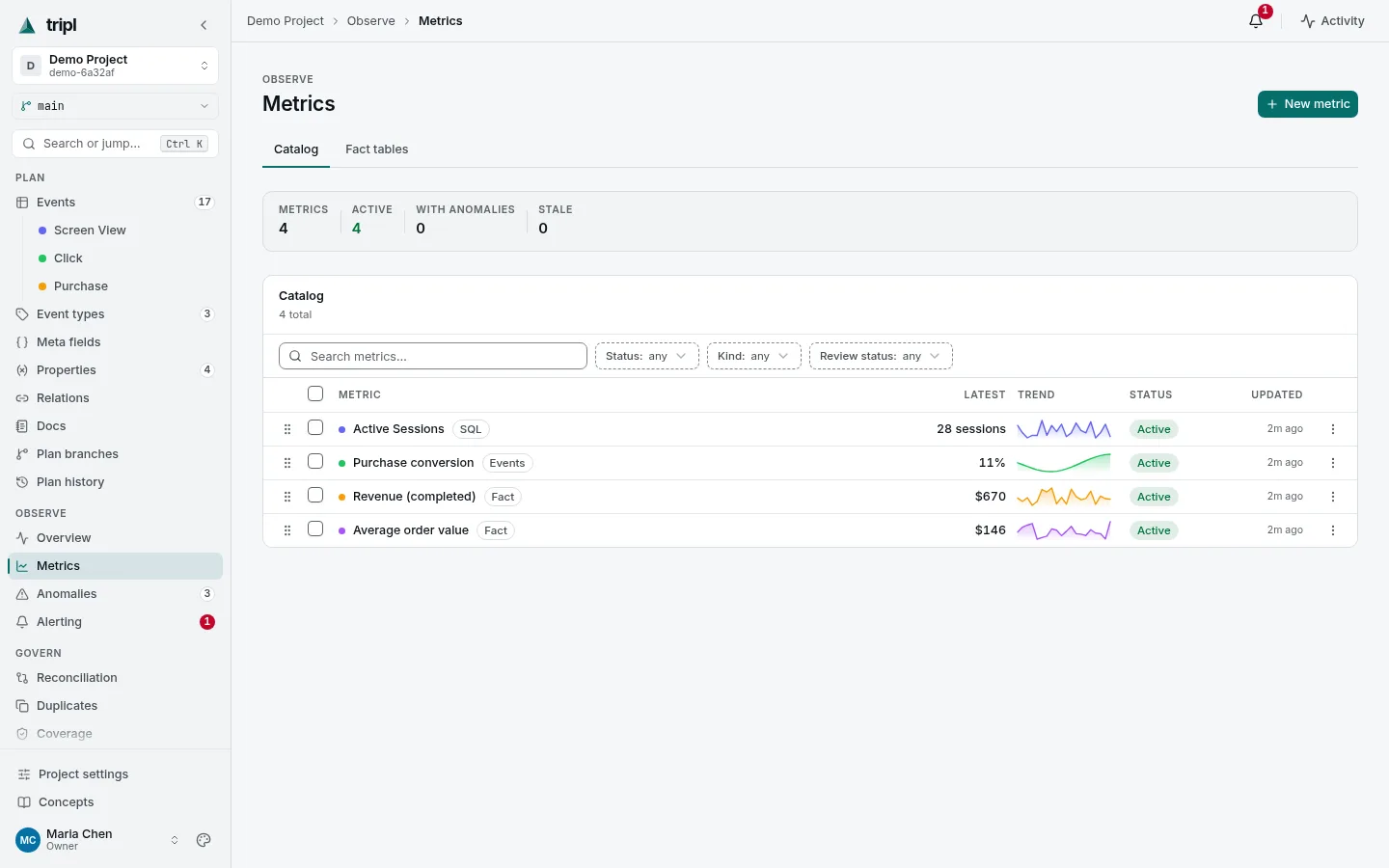
Task: Click drag handle of Active Sessions row
Action: (287, 429)
